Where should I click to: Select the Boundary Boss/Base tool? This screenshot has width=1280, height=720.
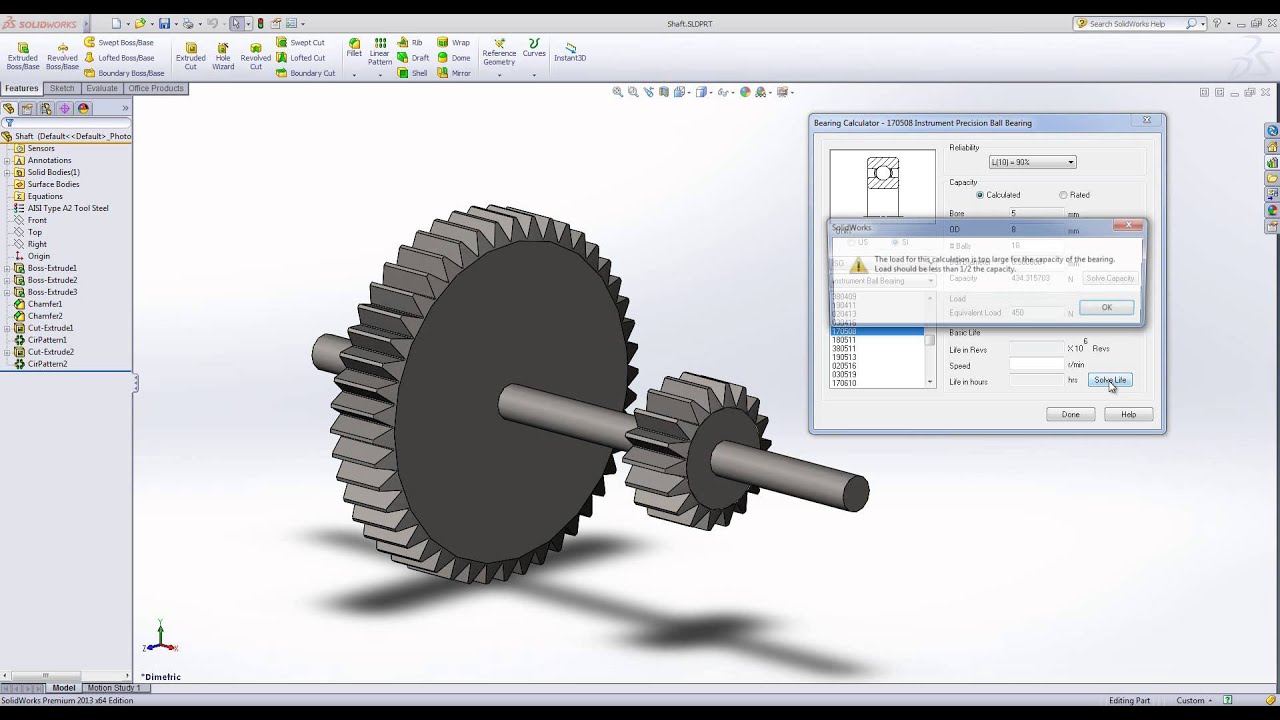coord(124,73)
